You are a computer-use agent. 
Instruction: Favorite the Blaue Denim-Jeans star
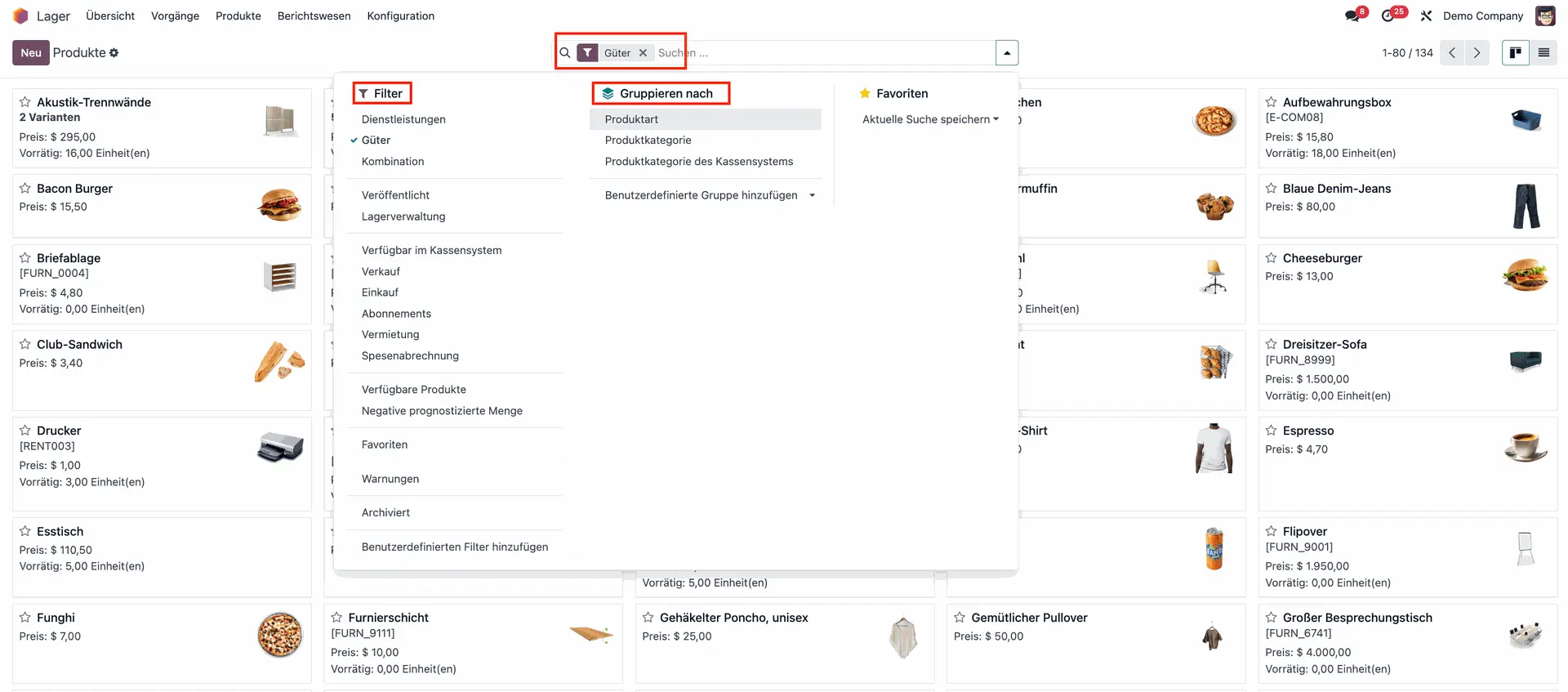coord(1272,188)
